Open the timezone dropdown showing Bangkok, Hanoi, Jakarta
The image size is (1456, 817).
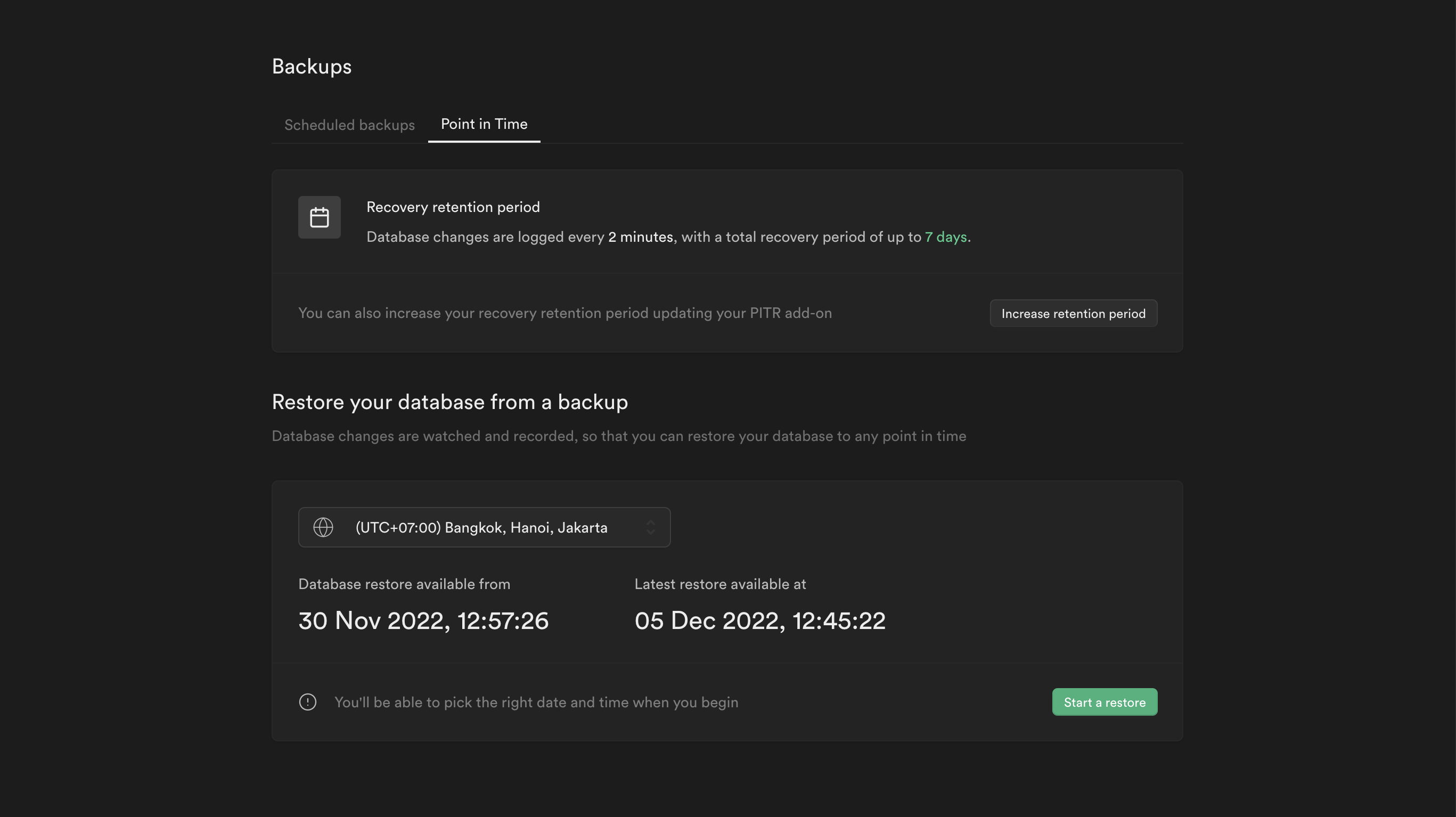485,527
